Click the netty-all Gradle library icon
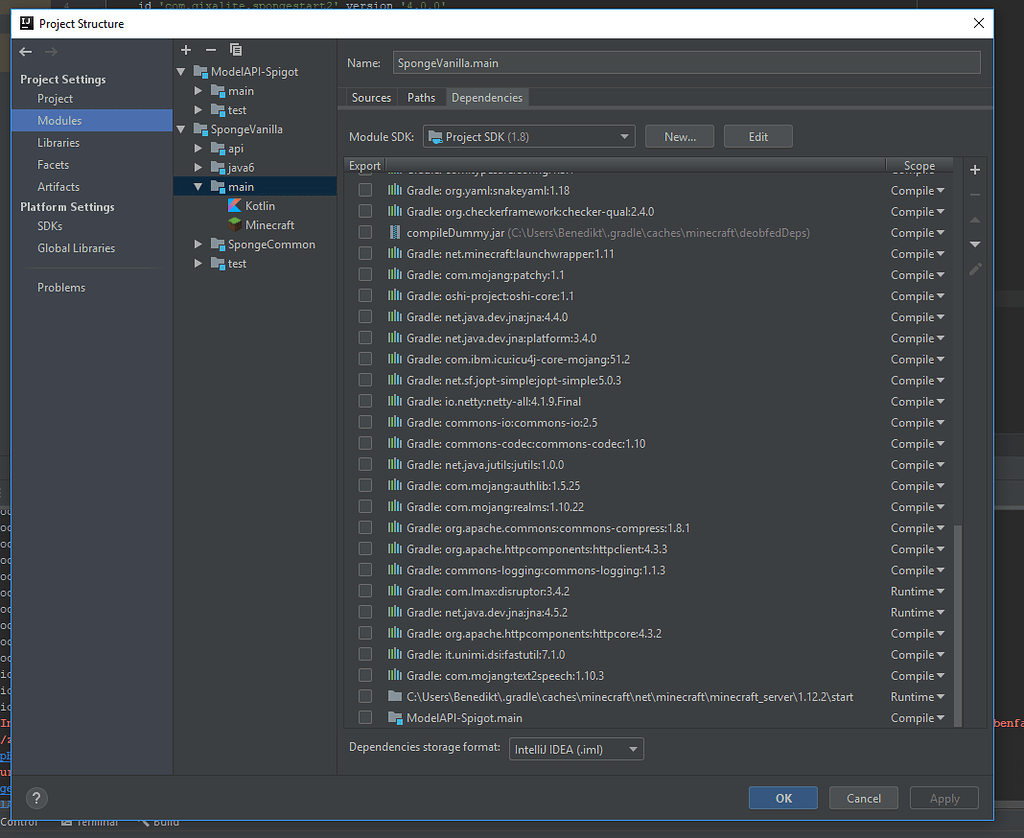1024x838 pixels. click(394, 401)
